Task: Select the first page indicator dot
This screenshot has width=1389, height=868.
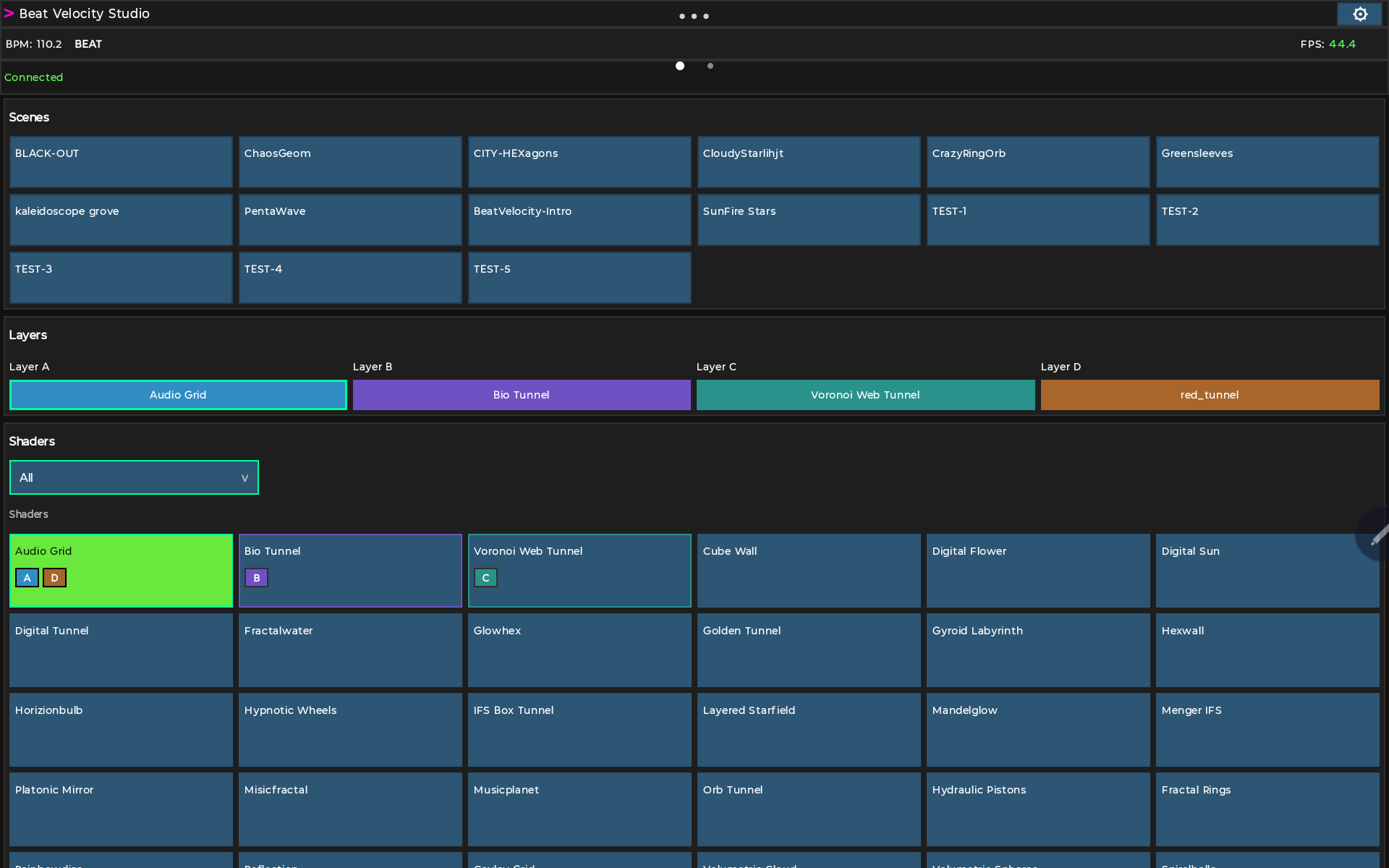Action: pos(680,66)
